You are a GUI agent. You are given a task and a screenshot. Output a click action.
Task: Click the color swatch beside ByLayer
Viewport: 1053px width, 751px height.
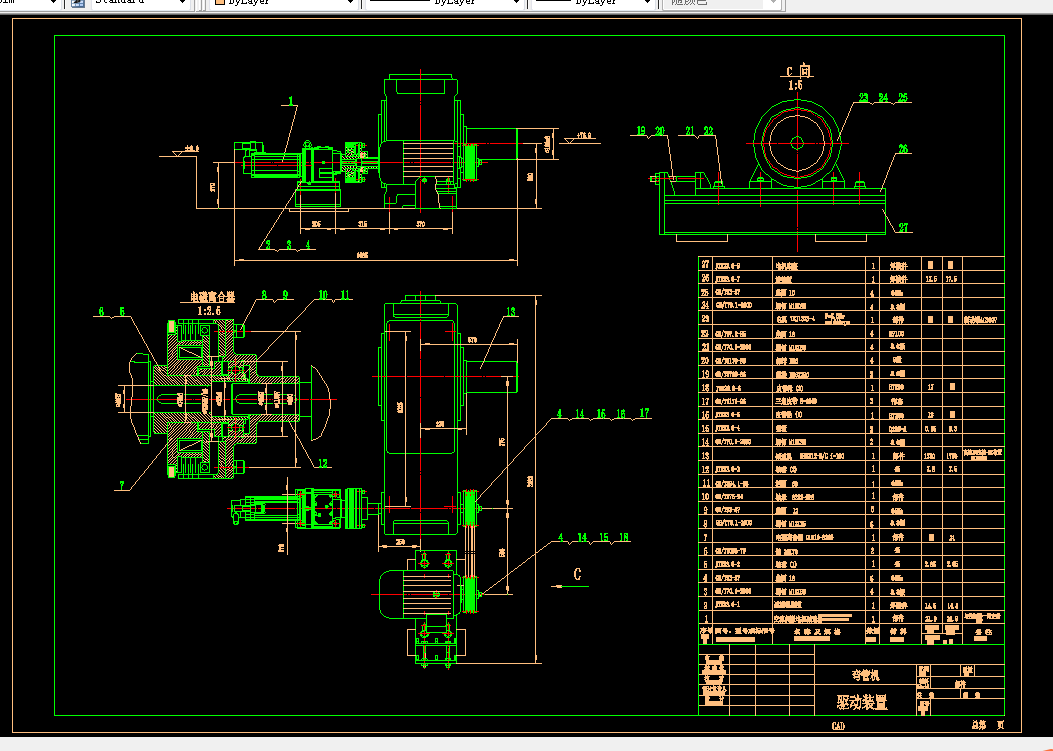click(220, 2)
